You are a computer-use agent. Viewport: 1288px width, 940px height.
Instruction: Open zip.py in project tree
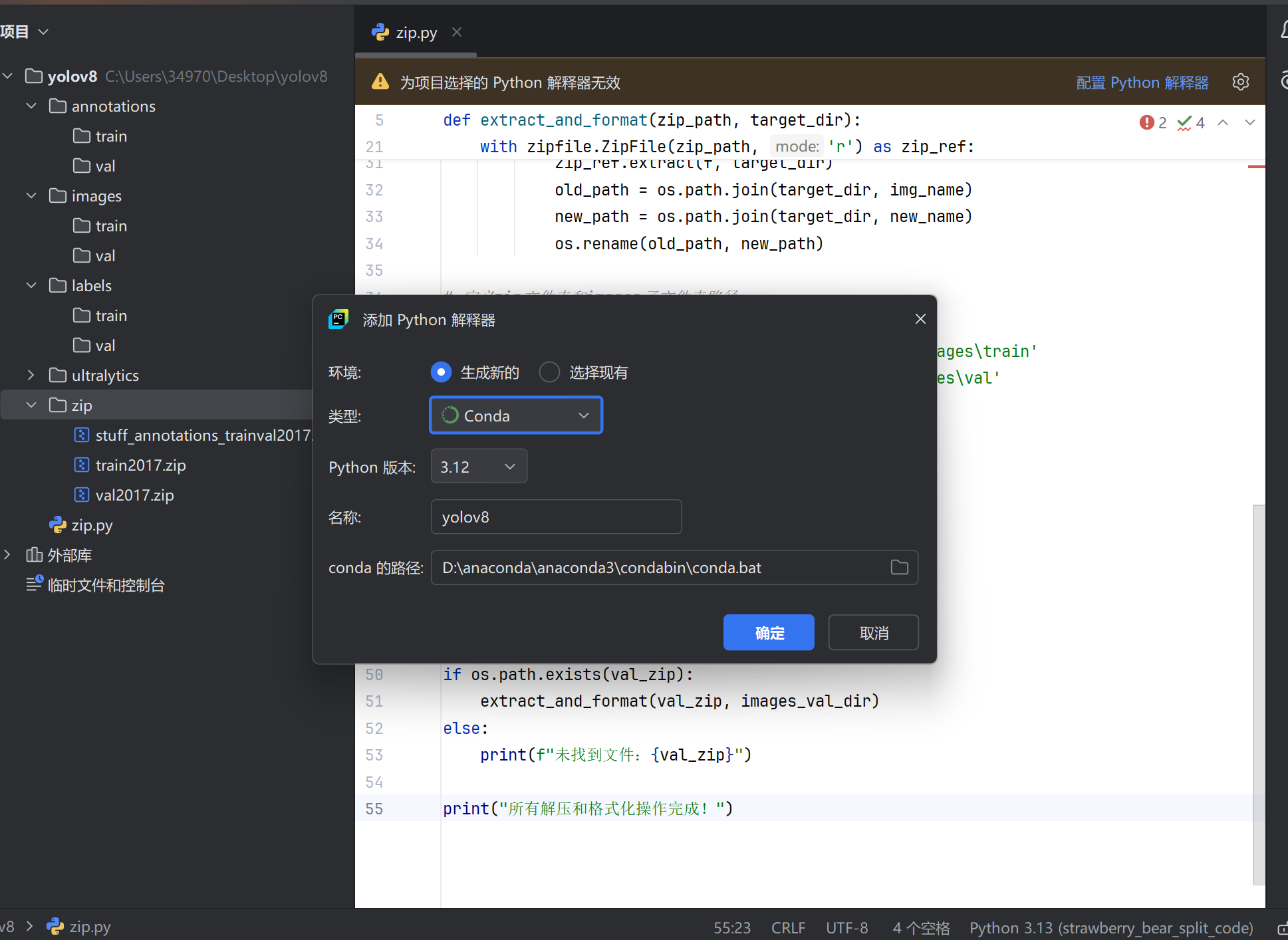(x=92, y=525)
